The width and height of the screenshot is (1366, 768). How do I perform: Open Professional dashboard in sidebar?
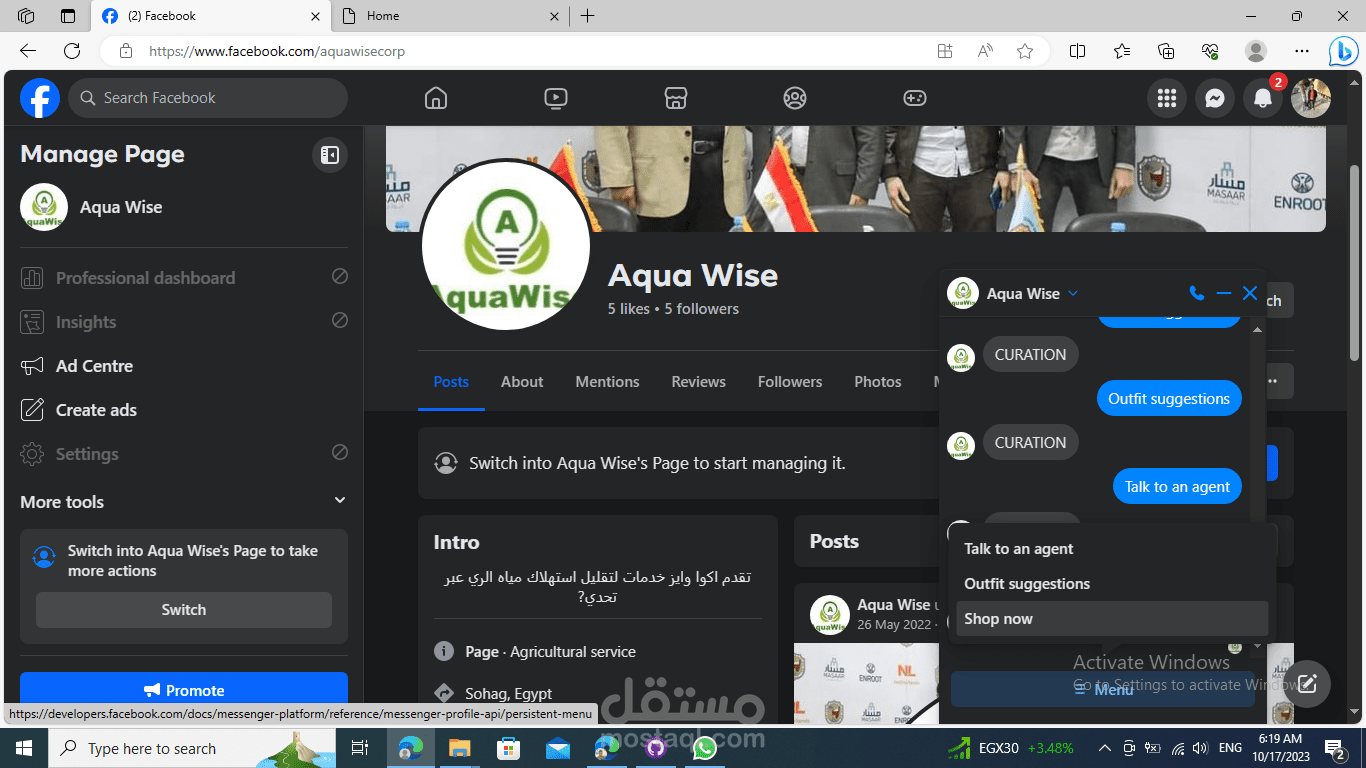pyautogui.click(x=184, y=278)
